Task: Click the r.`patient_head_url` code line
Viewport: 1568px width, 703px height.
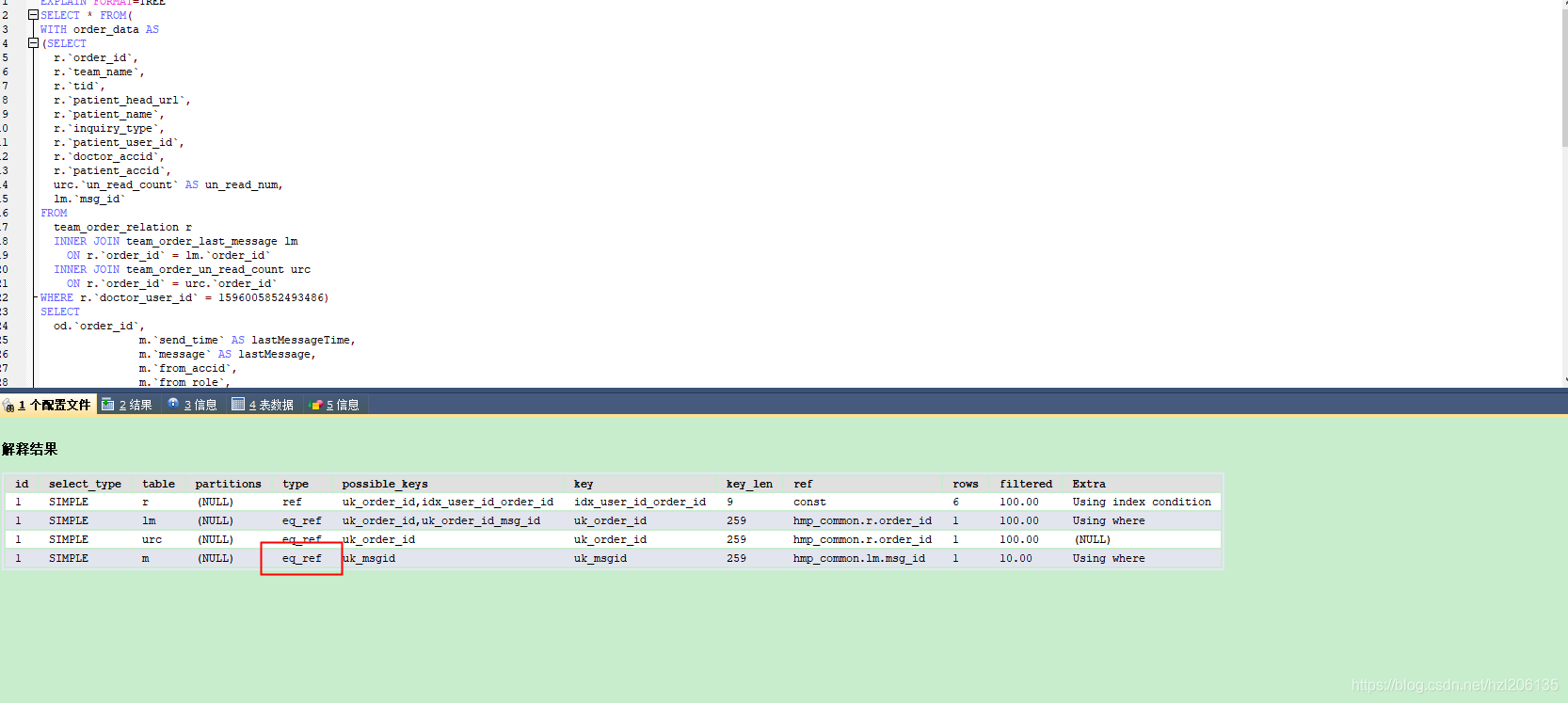Action: 122,100
